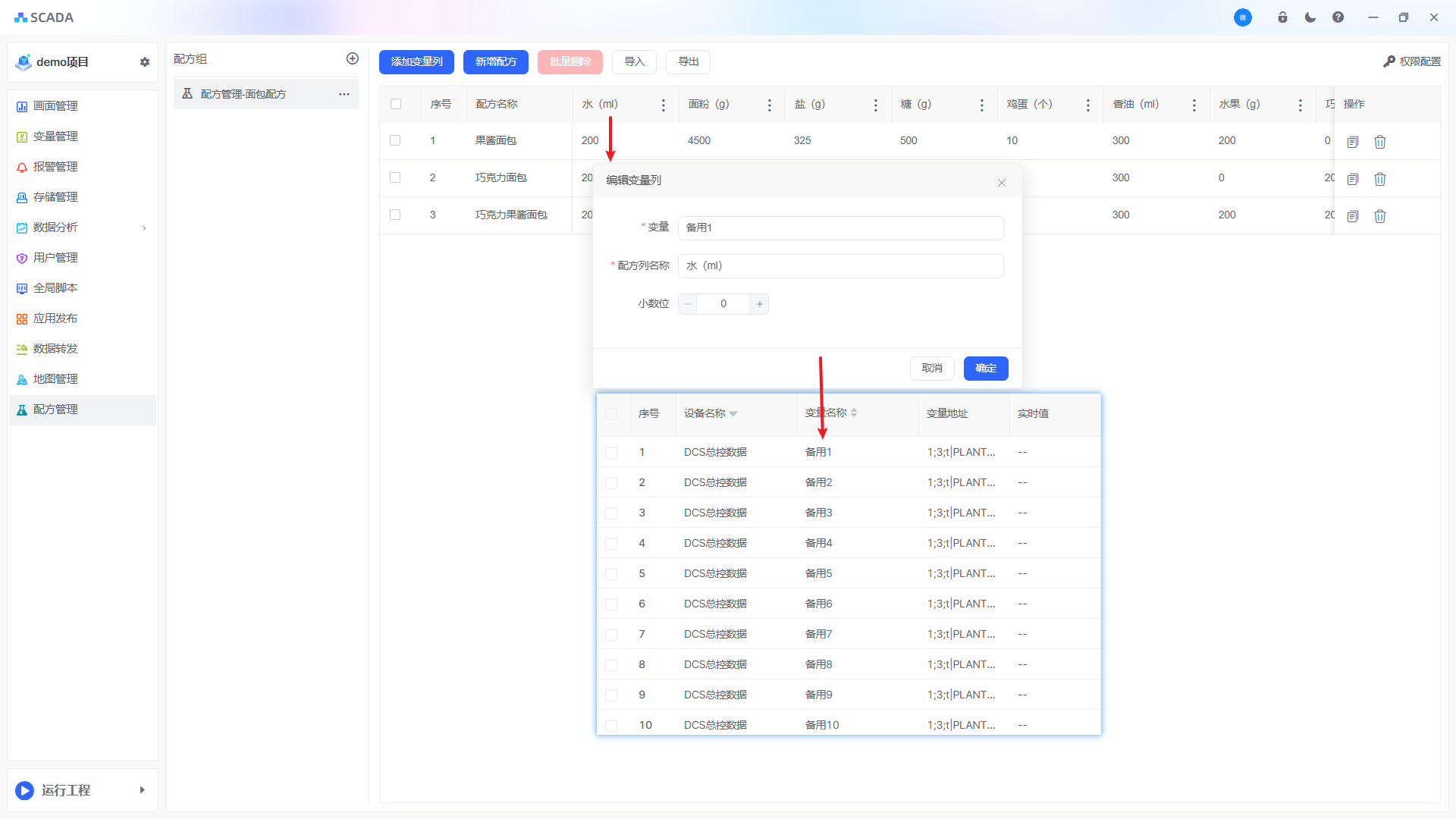This screenshot has height=819, width=1456.
Task: Open the 权限配置 key icon
Action: (1389, 61)
